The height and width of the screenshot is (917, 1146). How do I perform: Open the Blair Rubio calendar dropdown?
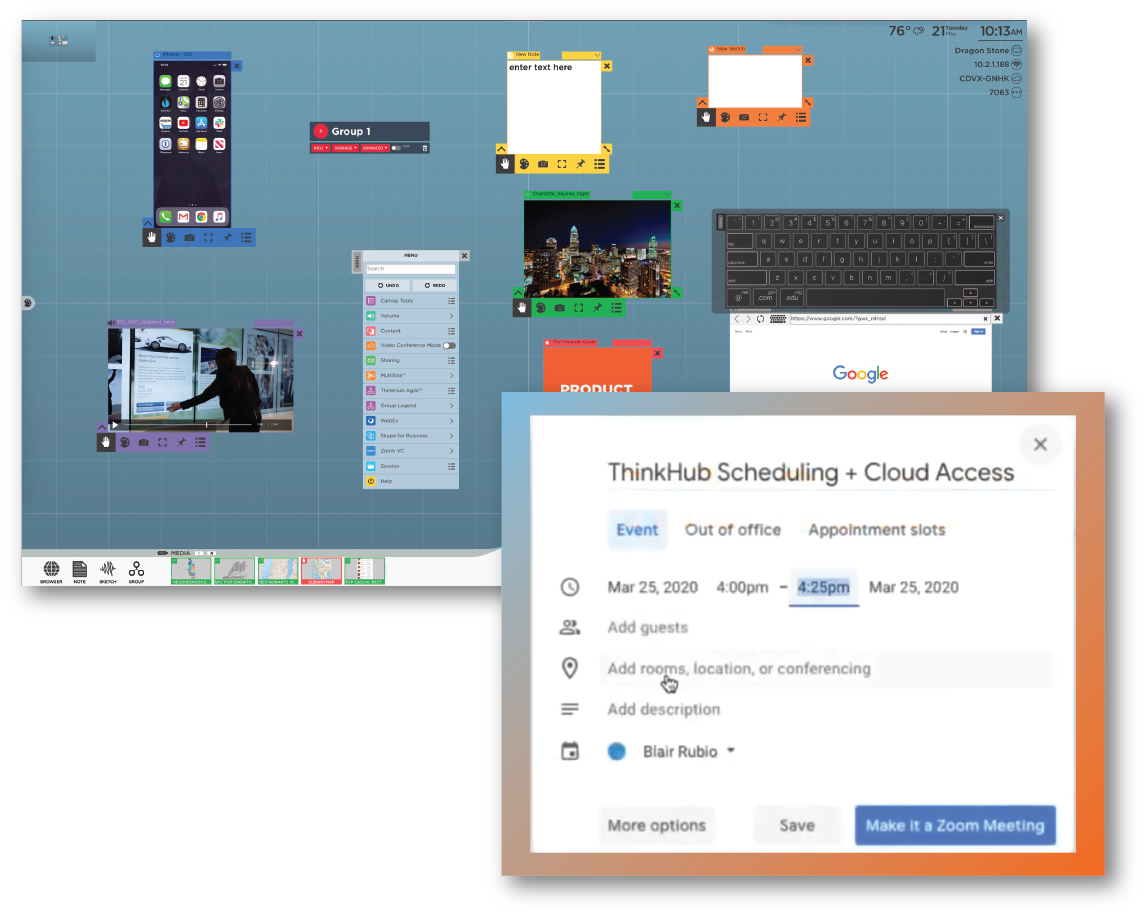coord(731,750)
